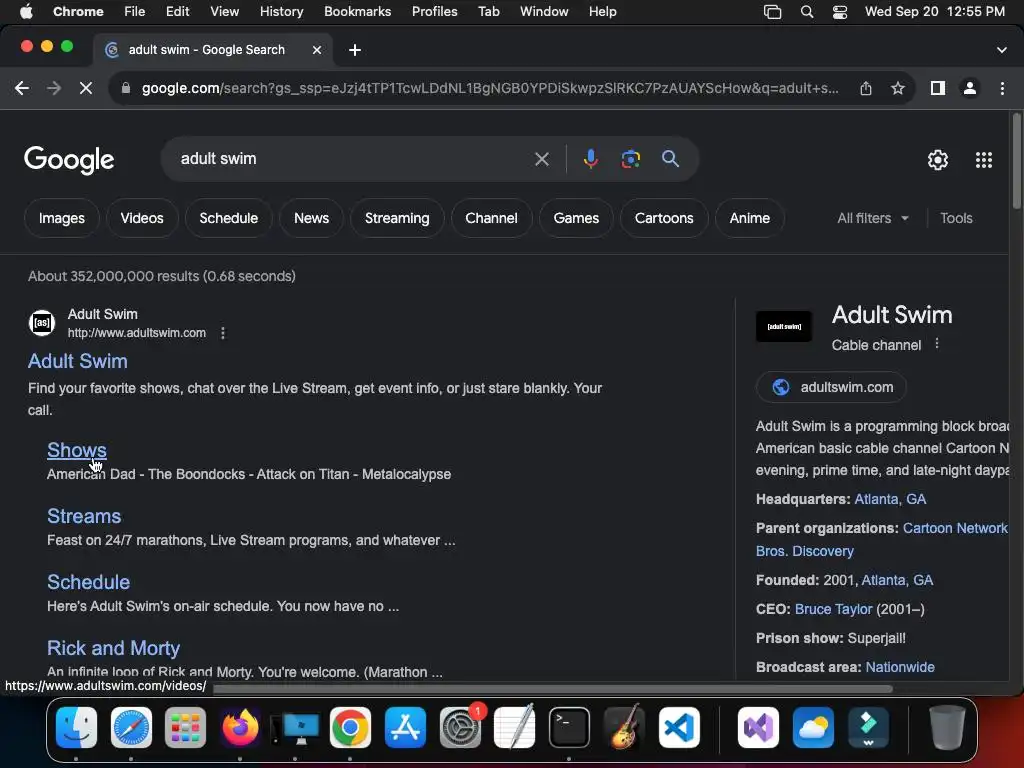Open the Shows sitelink
The image size is (1024, 768).
(76, 450)
